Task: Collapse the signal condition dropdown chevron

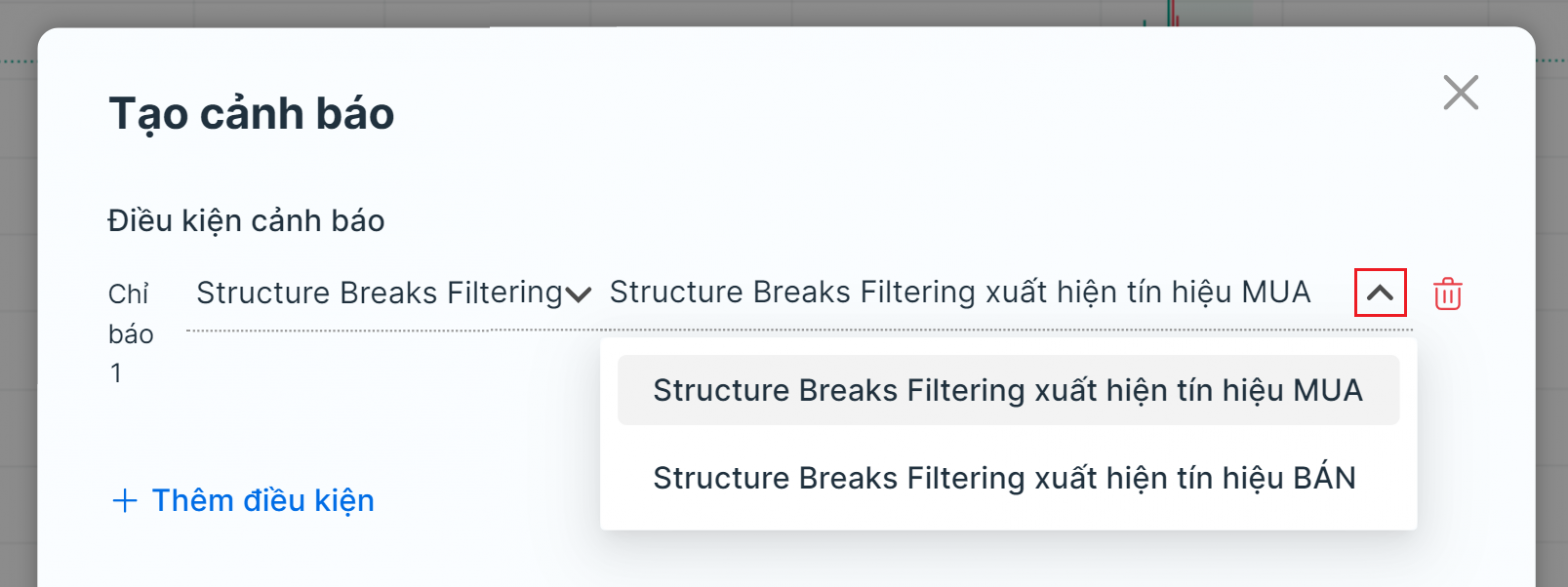Action: tap(1380, 294)
